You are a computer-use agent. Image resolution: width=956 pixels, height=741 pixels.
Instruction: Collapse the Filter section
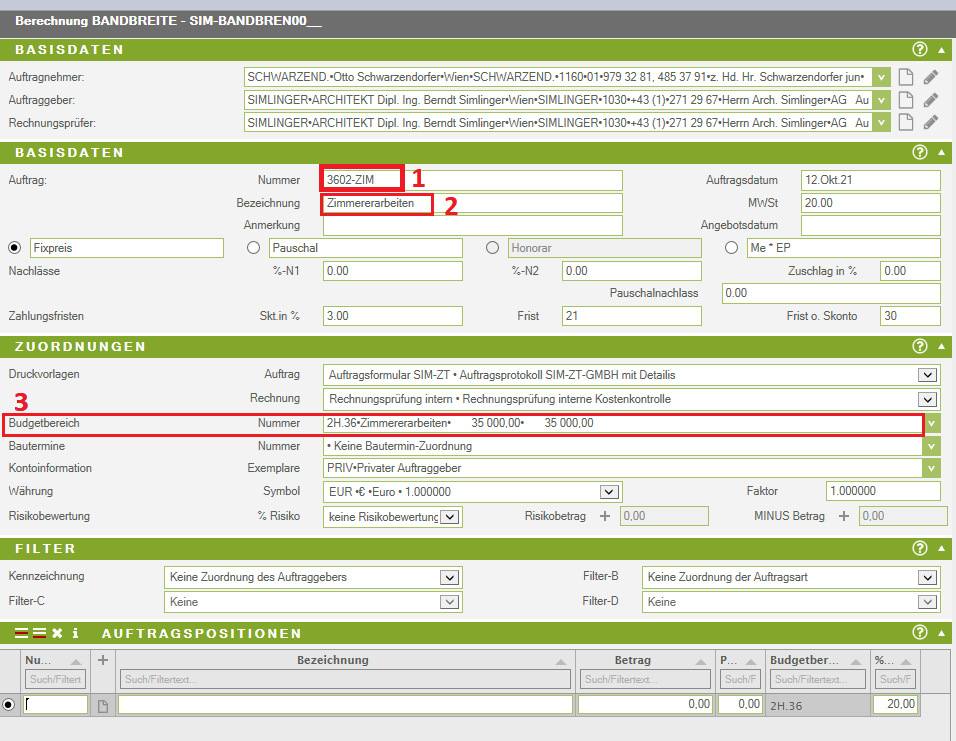[x=941, y=549]
